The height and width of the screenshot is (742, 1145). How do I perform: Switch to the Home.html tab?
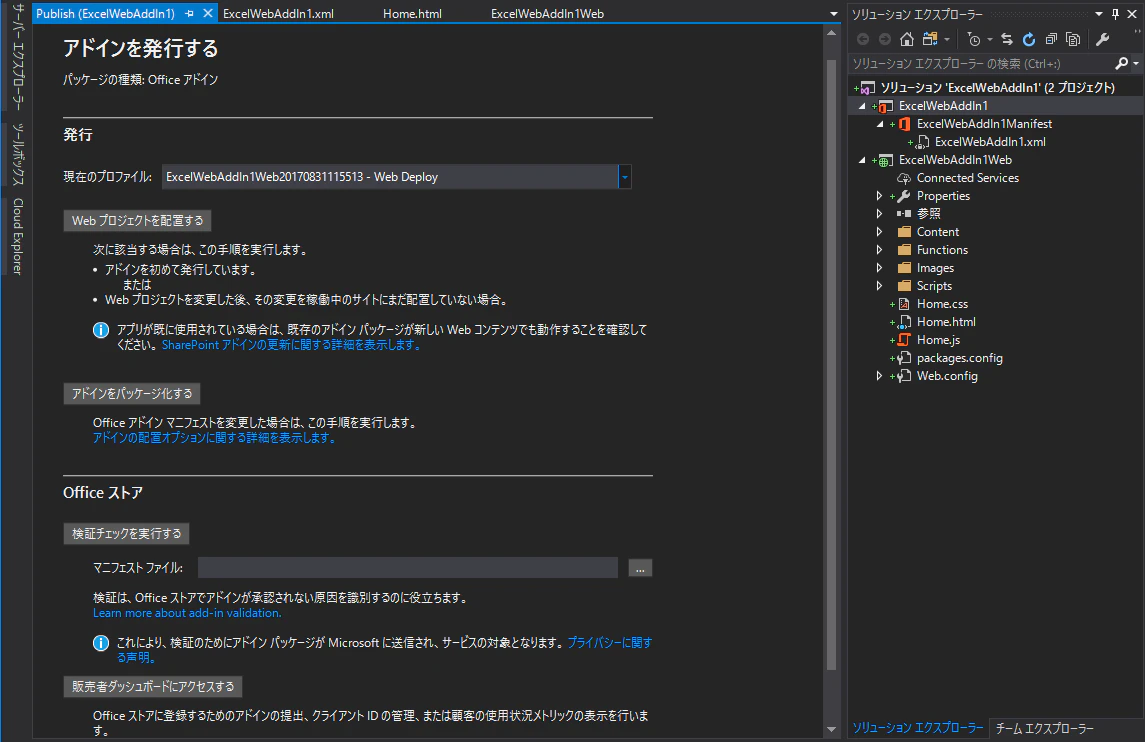click(412, 14)
